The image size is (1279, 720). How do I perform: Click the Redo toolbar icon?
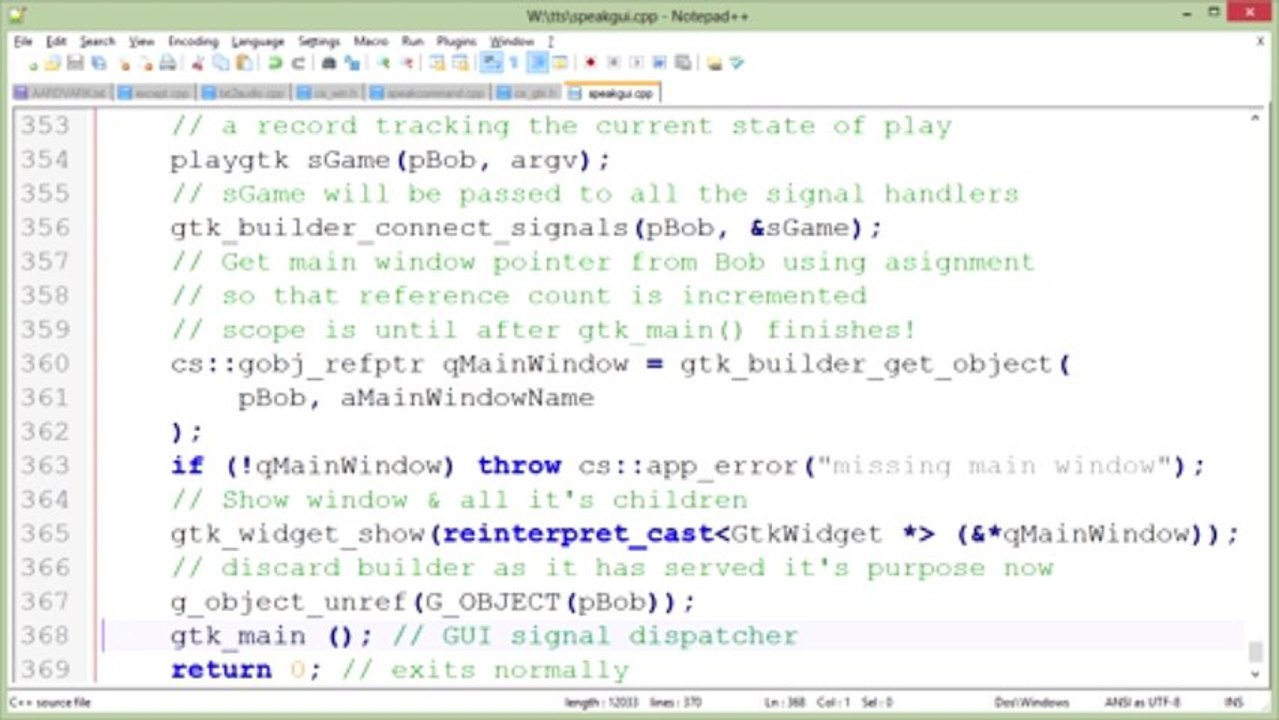[298, 63]
